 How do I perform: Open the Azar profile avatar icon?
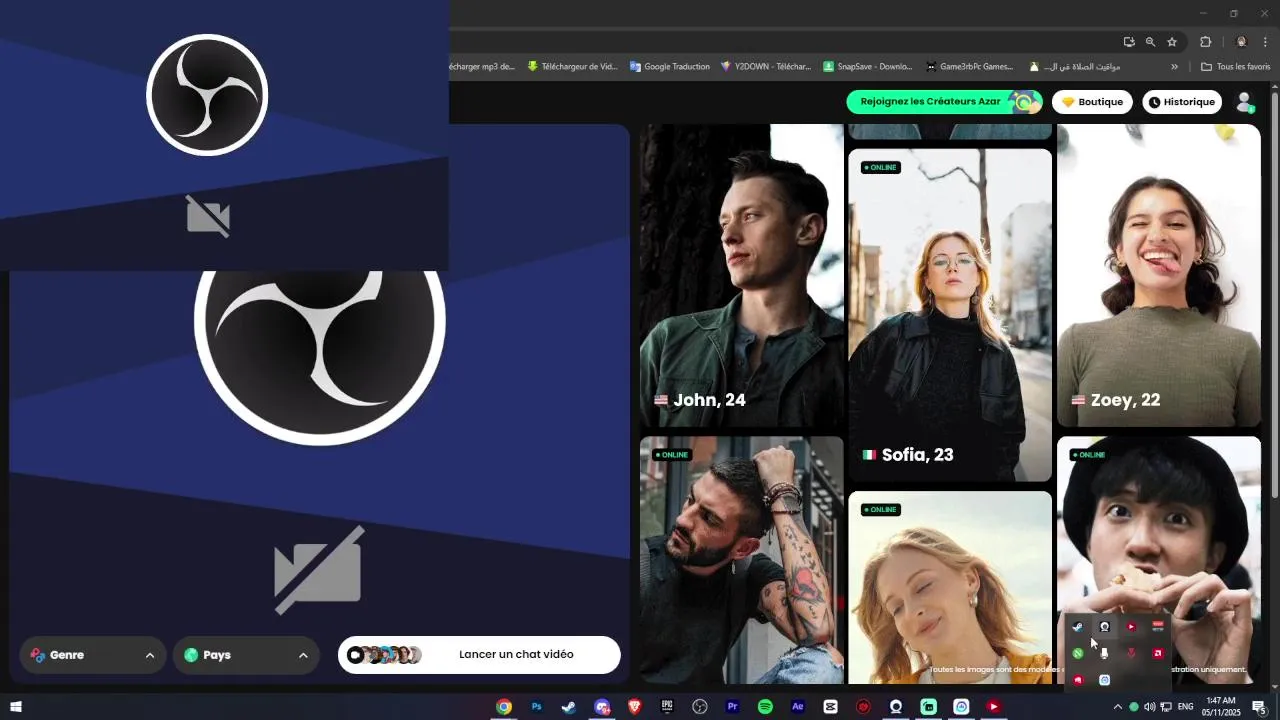click(x=1245, y=102)
